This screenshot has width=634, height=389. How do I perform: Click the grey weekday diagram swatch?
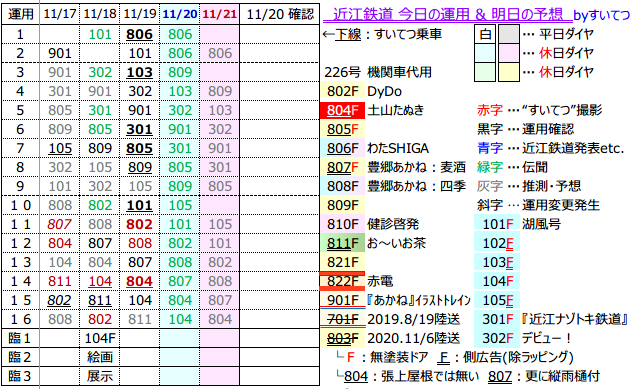509,34
